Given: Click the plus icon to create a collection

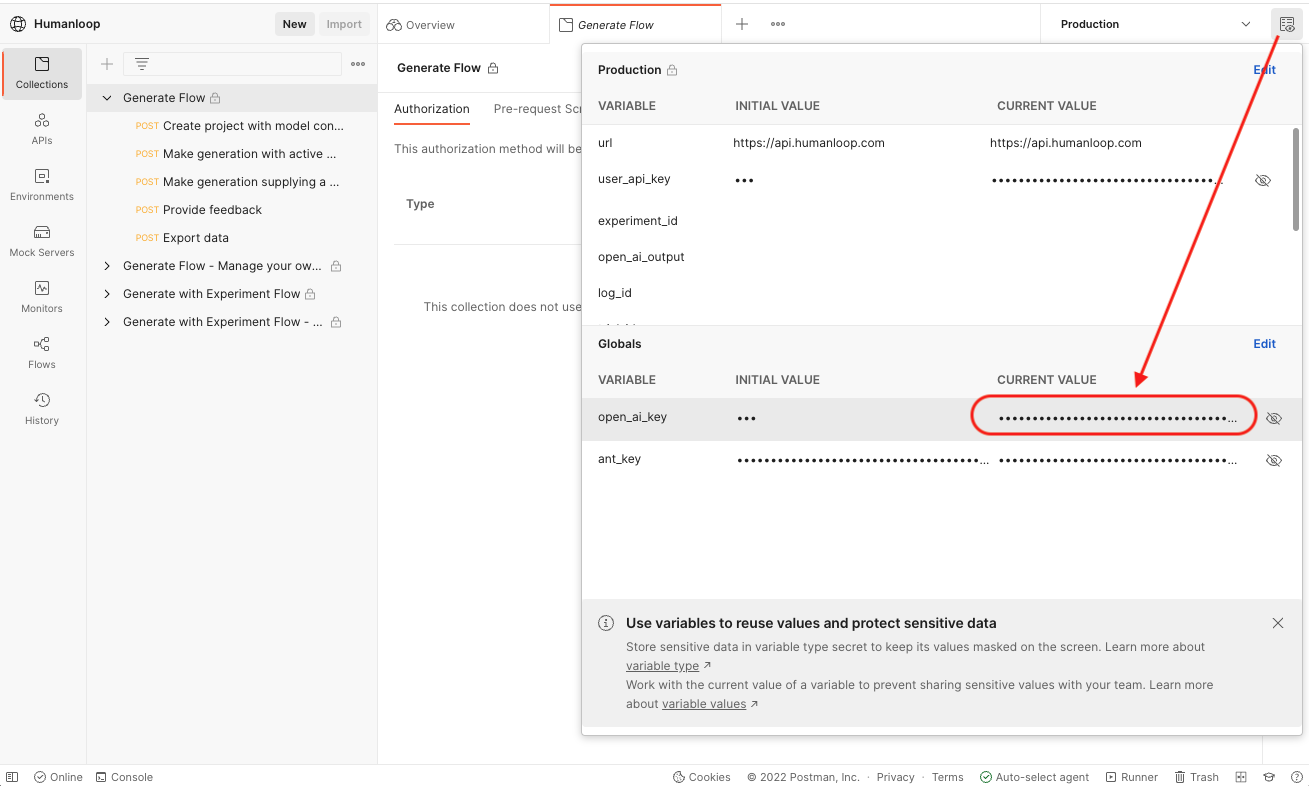Looking at the screenshot, I should coord(107,64).
